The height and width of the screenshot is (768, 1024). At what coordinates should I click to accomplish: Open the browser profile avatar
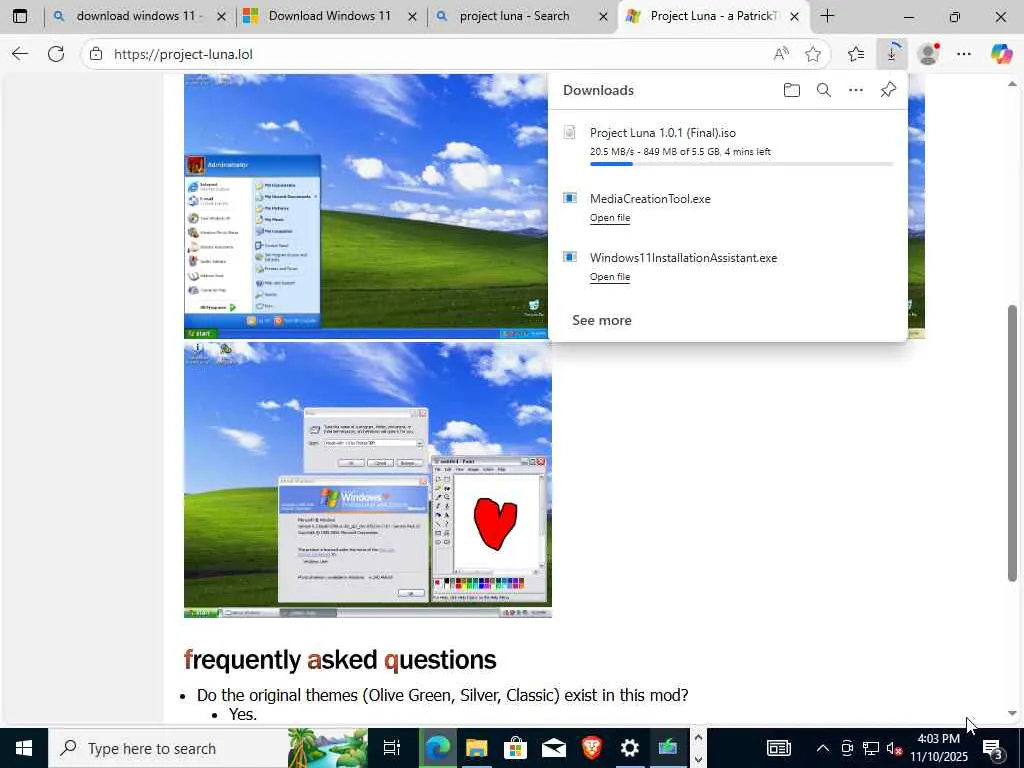click(x=928, y=54)
